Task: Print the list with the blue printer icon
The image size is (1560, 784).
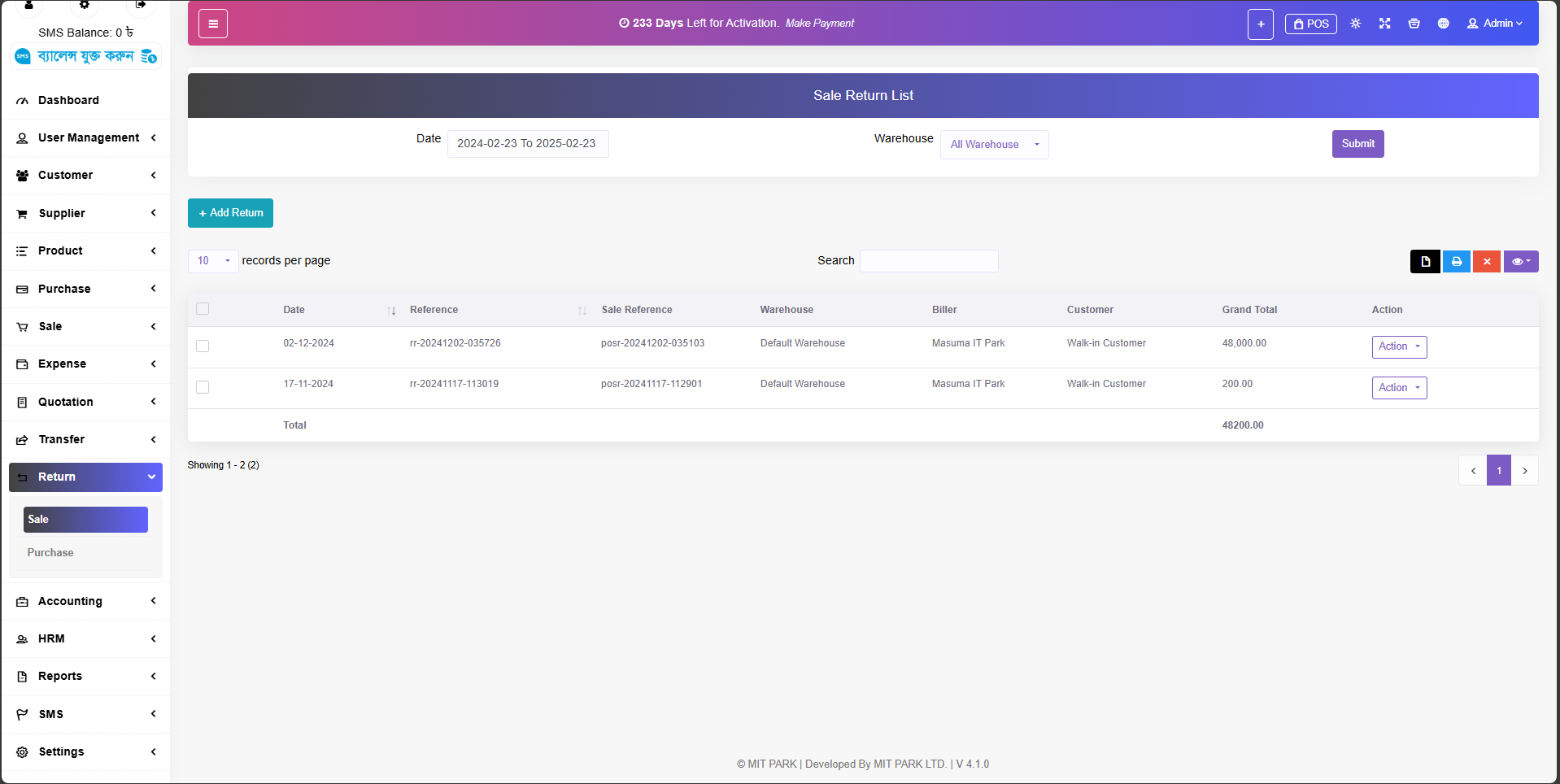Action: (1456, 262)
